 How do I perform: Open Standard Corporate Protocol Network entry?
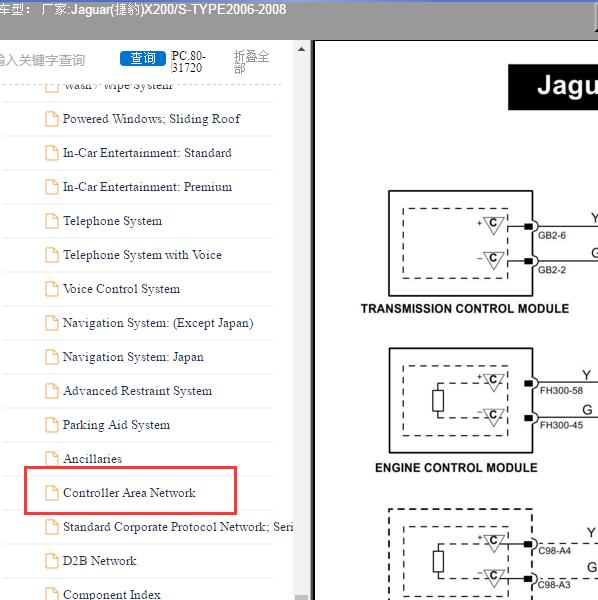pyautogui.click(x=178, y=527)
